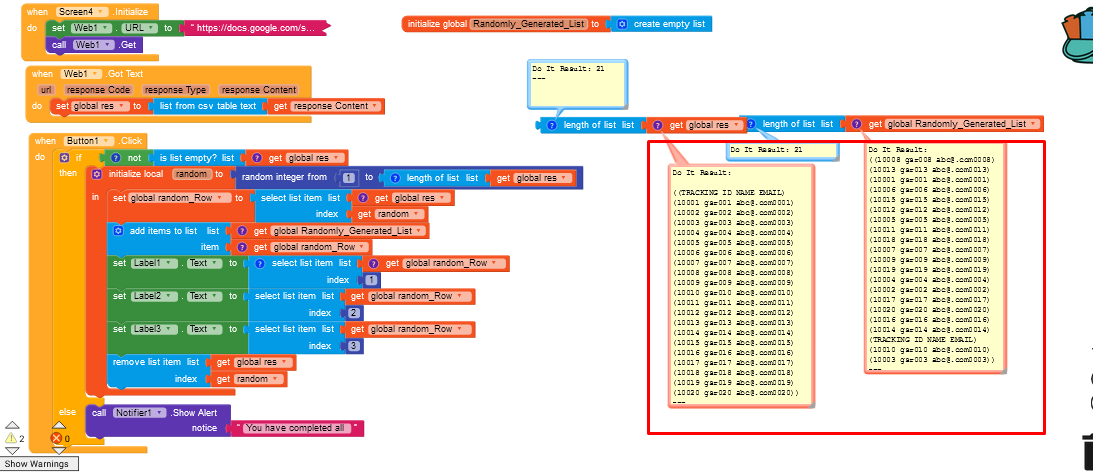Click the red error X indicator
This screenshot has height=474, width=1093.
[x=57, y=438]
